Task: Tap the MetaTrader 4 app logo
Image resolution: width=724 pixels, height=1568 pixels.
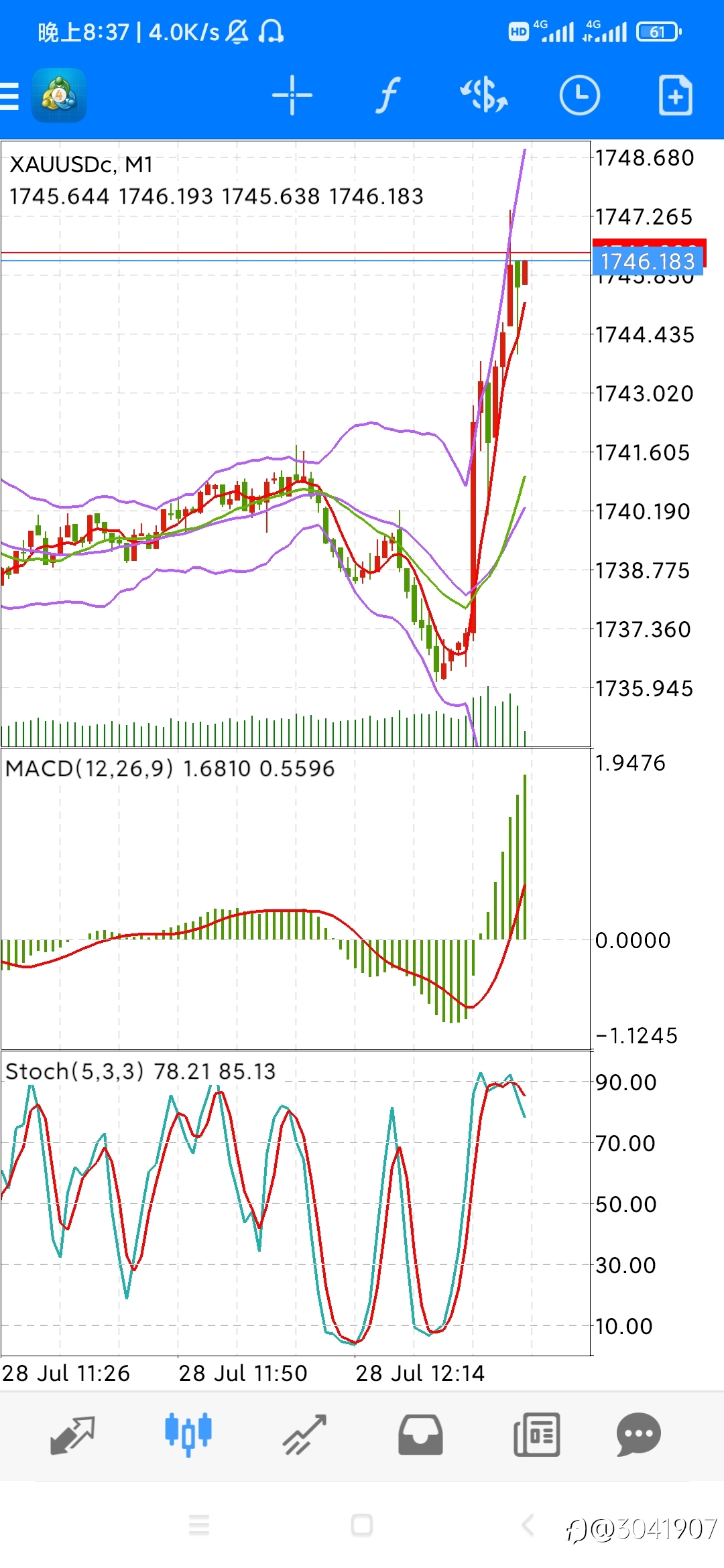Action: 59,95
